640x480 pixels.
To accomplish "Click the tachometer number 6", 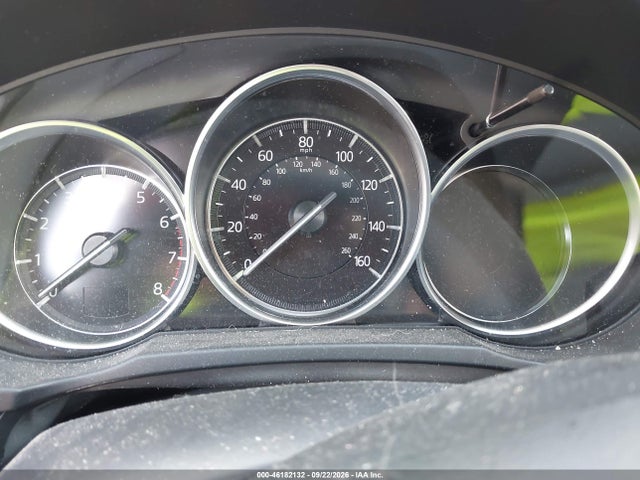I will tap(164, 222).
